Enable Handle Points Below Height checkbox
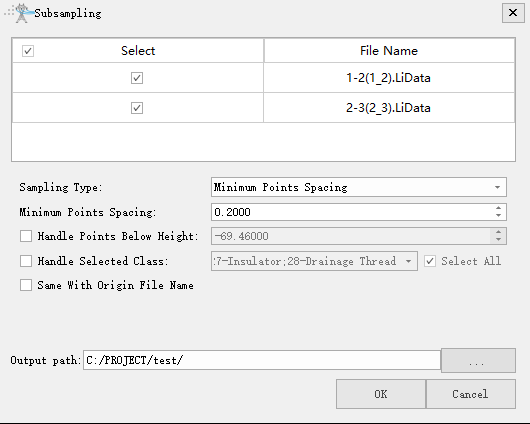 [x=26, y=236]
